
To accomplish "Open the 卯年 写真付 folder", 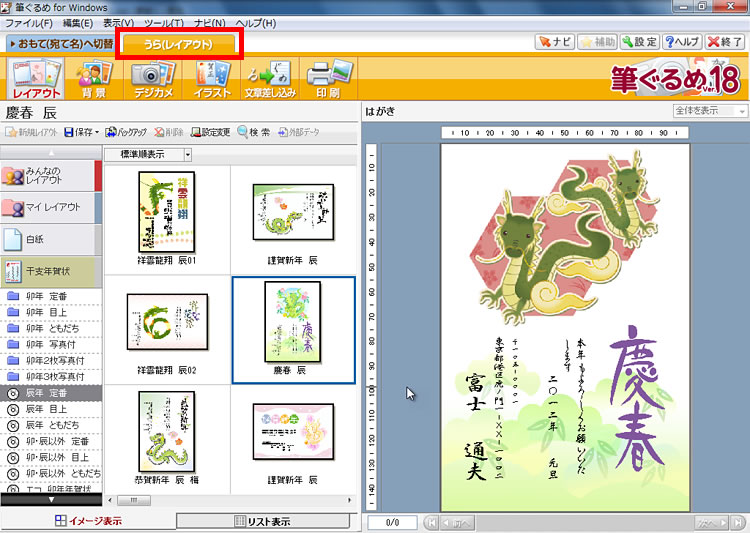I will [x=51, y=344].
